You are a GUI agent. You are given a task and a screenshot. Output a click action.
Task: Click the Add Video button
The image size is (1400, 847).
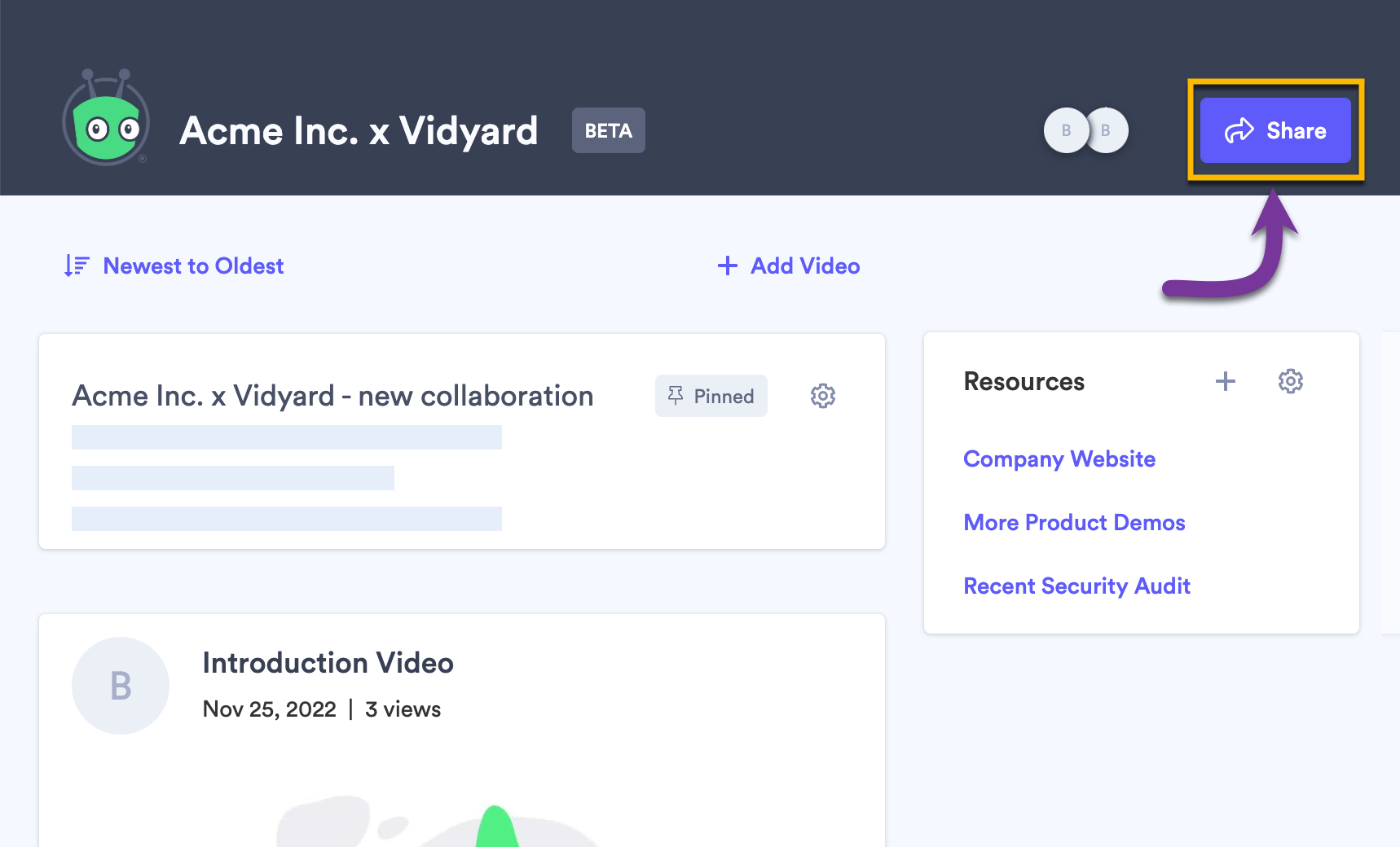[789, 266]
